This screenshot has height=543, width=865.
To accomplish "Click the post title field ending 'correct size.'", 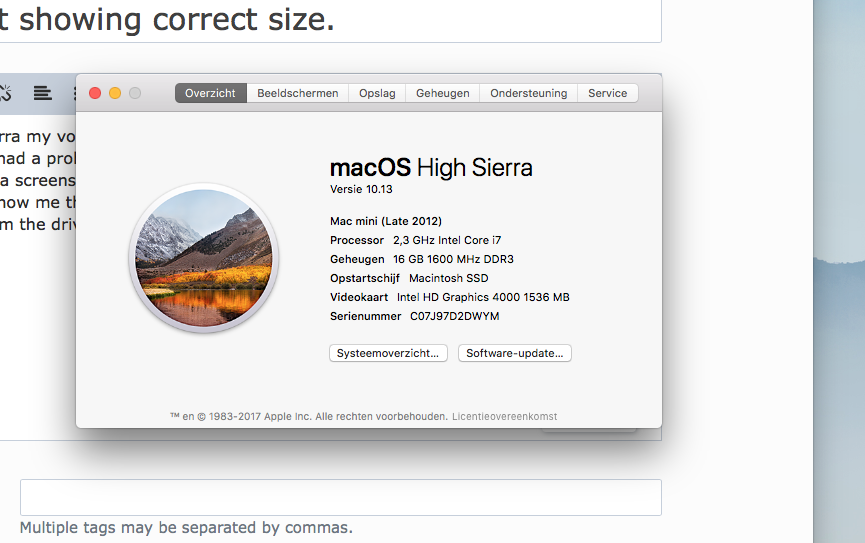I will (x=330, y=20).
